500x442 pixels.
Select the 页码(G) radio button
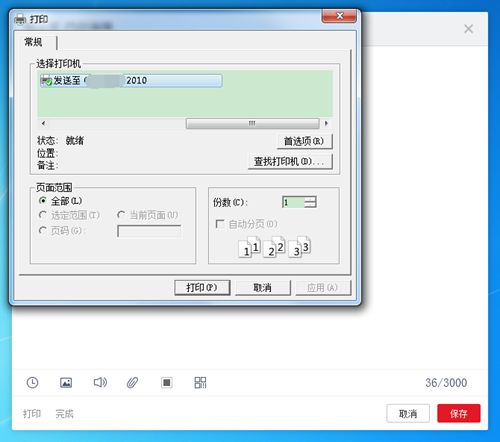43,230
